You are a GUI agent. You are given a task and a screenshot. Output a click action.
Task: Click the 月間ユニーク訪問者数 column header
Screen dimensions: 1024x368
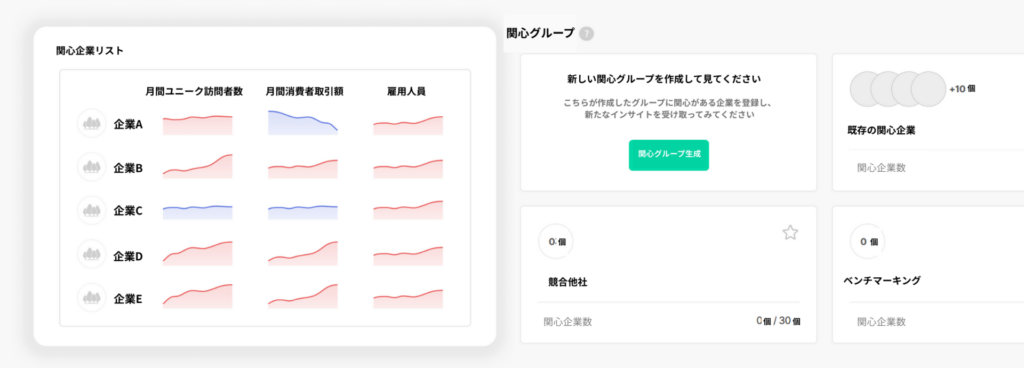(x=194, y=91)
